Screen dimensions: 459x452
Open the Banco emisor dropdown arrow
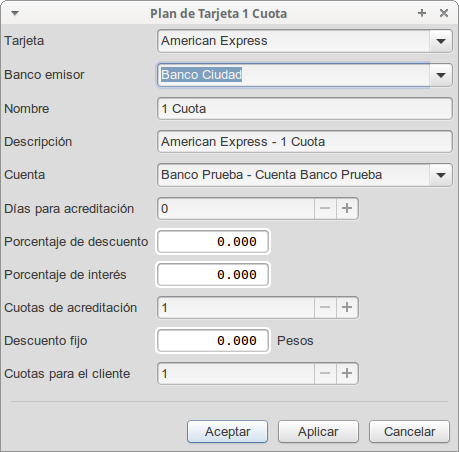441,75
